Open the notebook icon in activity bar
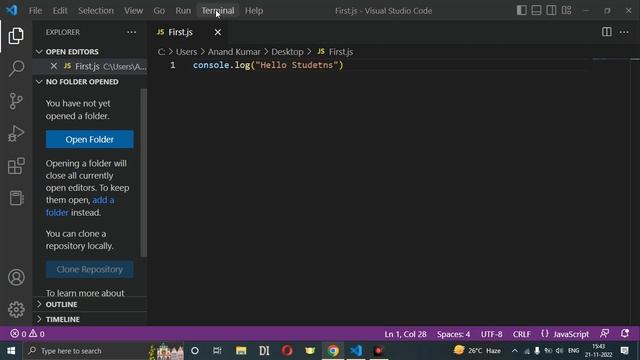The image size is (640, 360). tap(16, 198)
